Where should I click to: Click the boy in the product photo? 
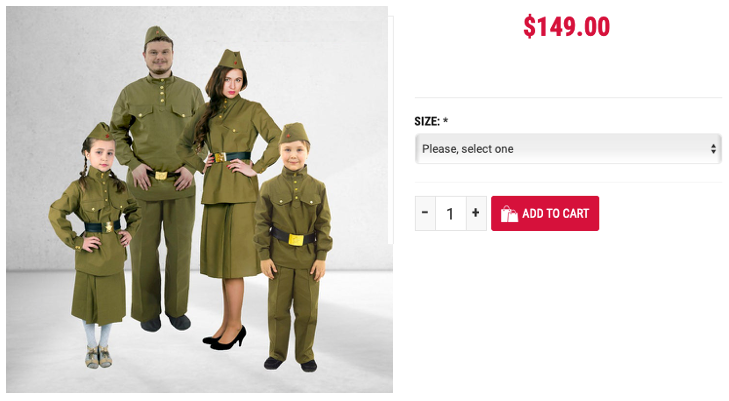click(293, 246)
